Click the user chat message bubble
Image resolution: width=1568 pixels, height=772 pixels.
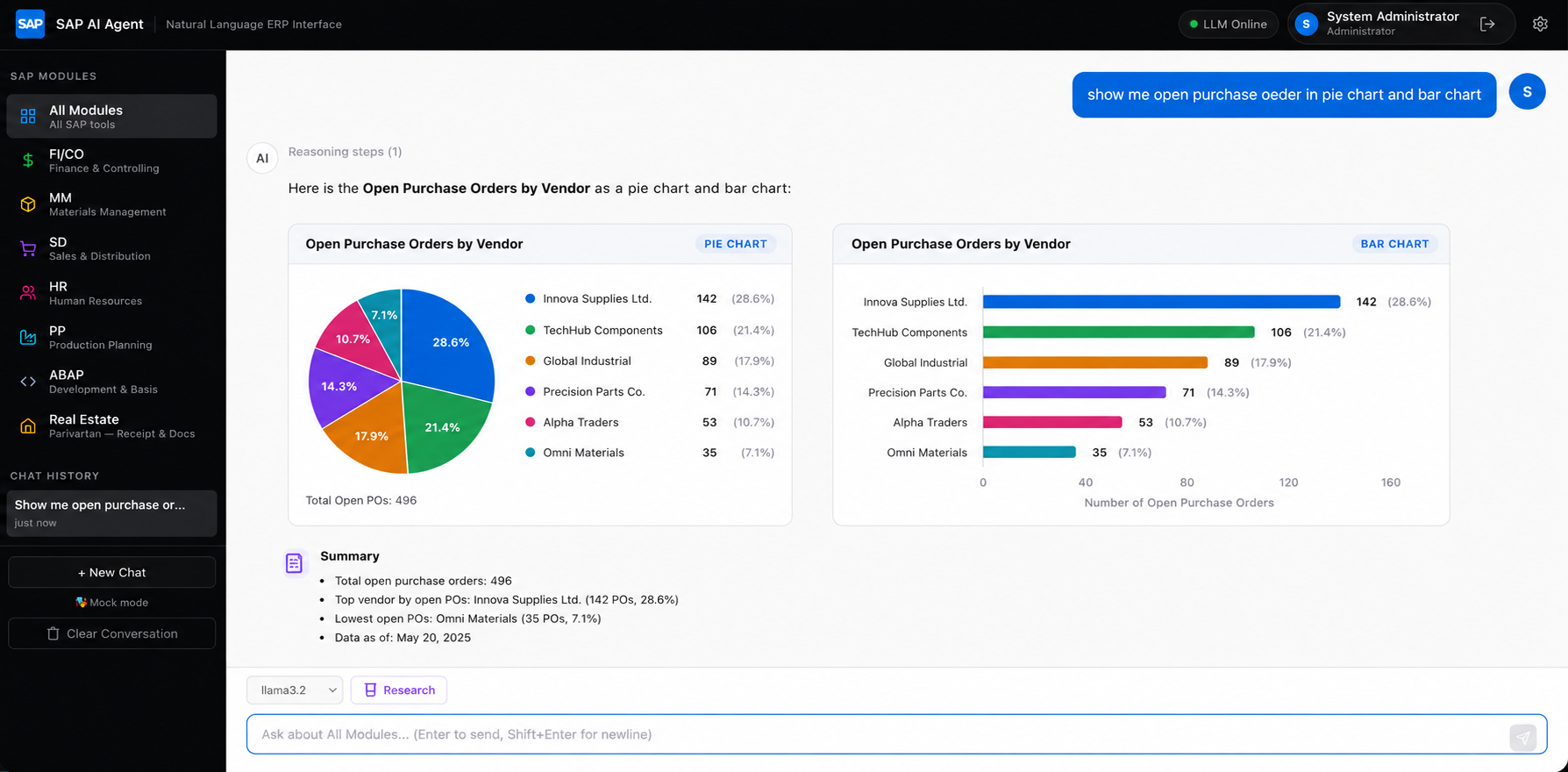[1284, 95]
